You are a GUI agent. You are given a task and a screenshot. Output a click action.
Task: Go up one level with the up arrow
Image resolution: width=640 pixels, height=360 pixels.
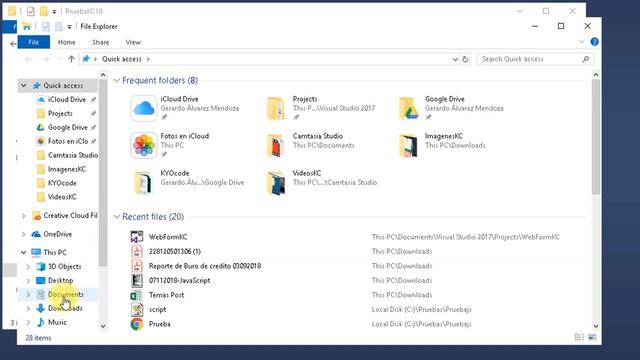tap(71, 59)
